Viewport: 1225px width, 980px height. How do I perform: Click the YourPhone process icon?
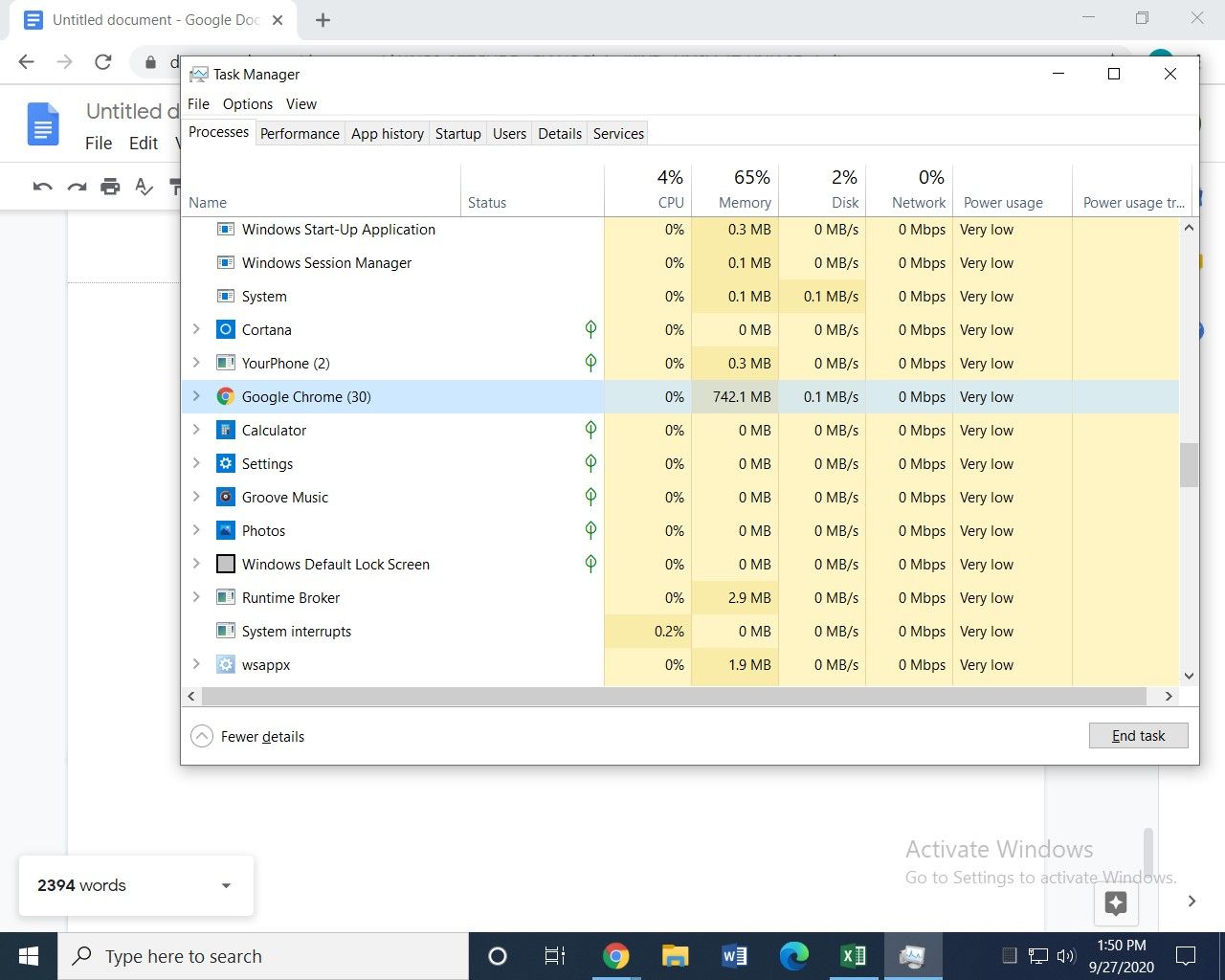(226, 363)
